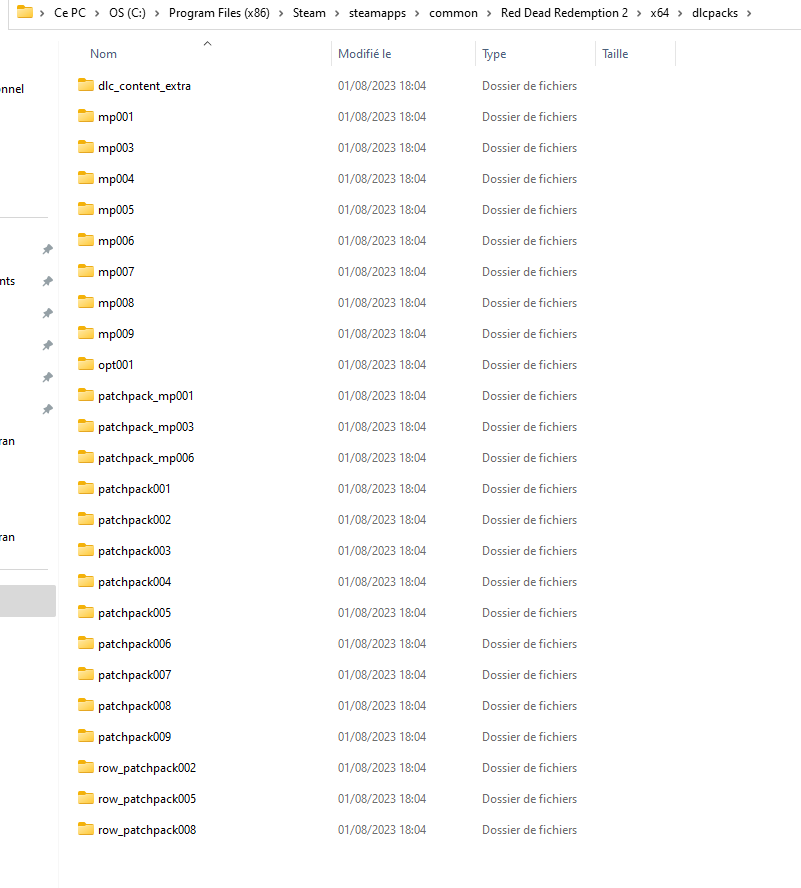Image resolution: width=801 pixels, height=888 pixels.
Task: Go to common folder breadcrumb
Action: pyautogui.click(x=453, y=13)
